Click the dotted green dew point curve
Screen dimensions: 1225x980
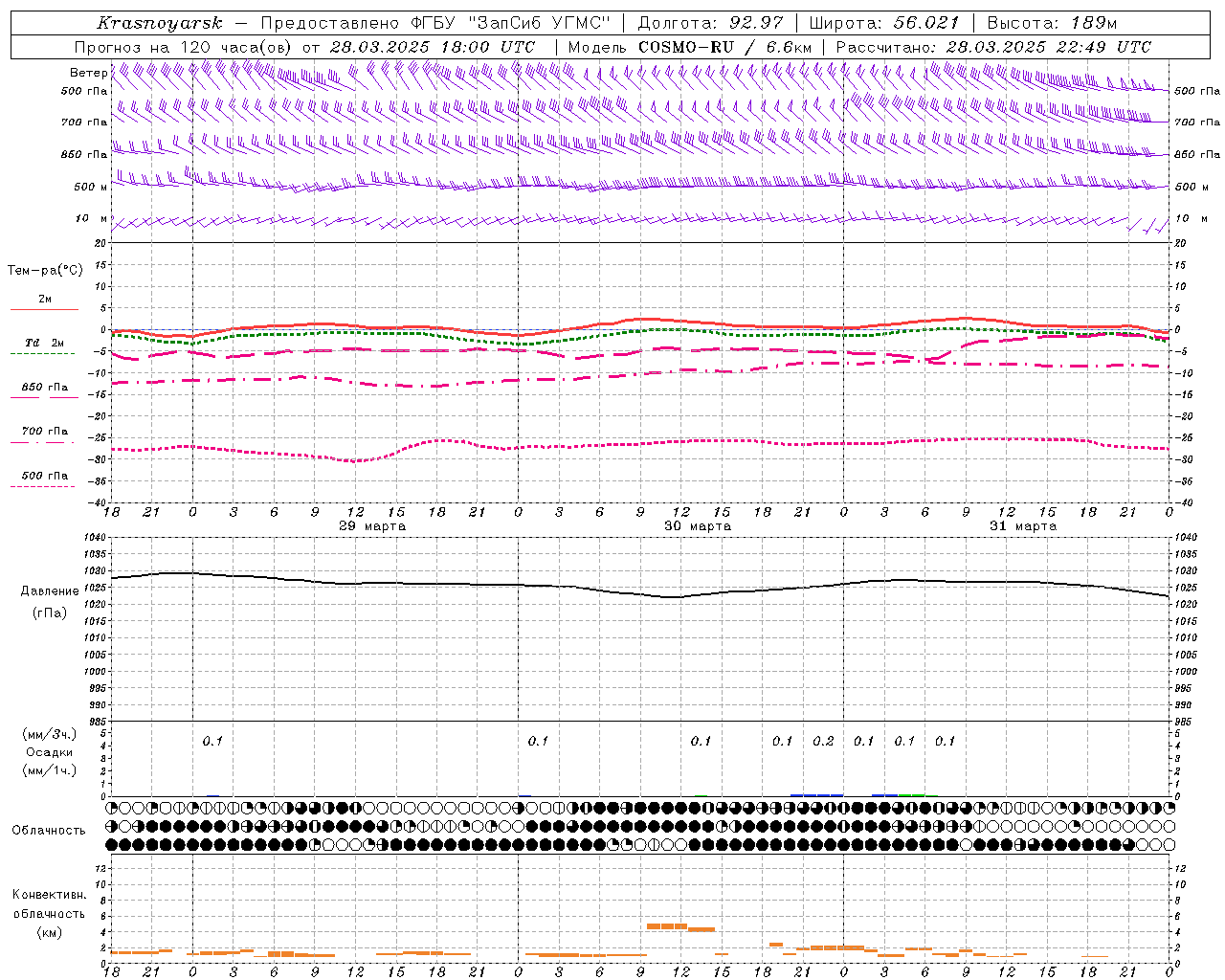tap(640, 331)
